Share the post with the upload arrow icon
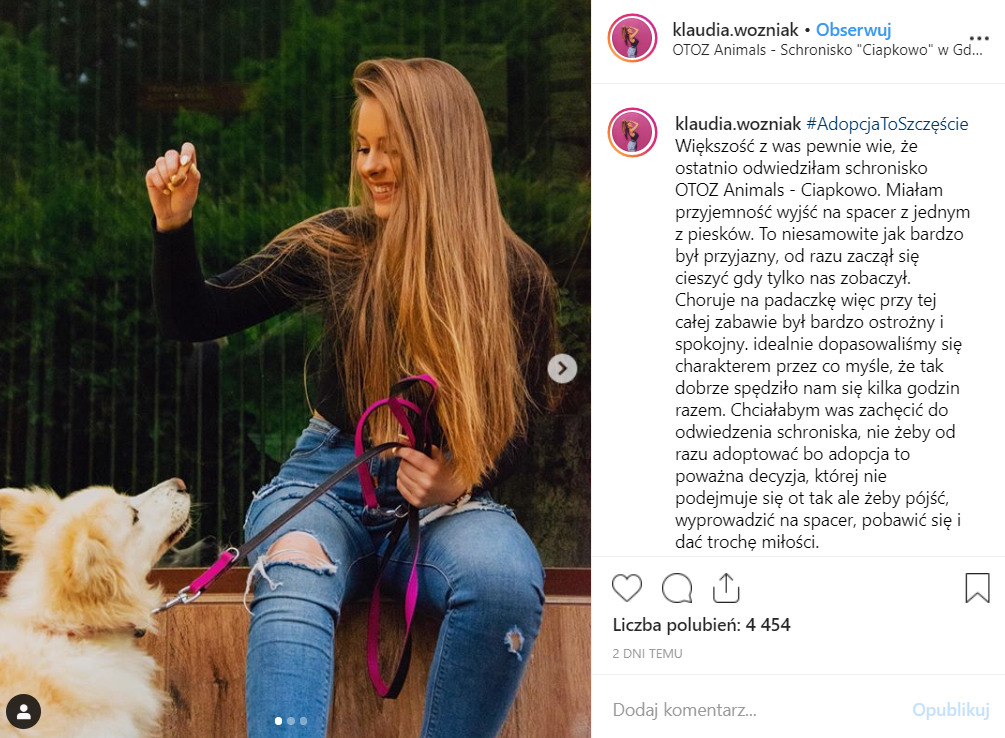1005x738 pixels. point(726,587)
